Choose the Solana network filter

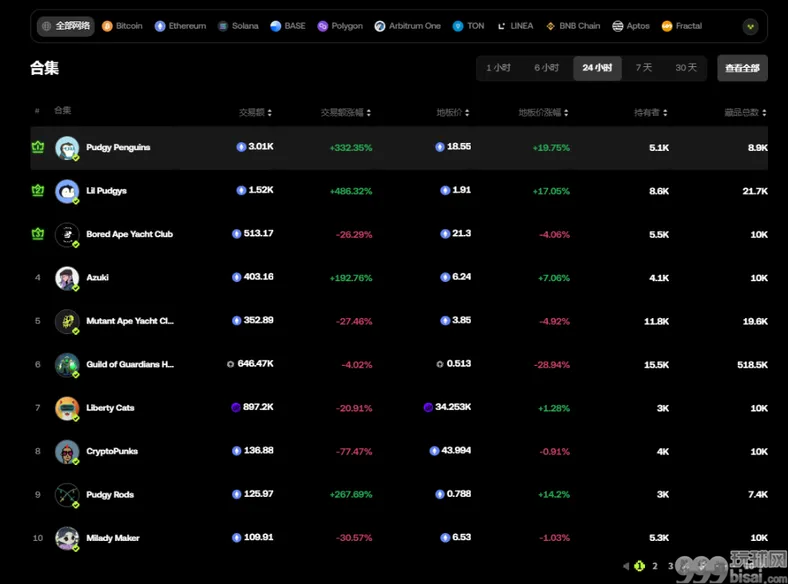238,26
